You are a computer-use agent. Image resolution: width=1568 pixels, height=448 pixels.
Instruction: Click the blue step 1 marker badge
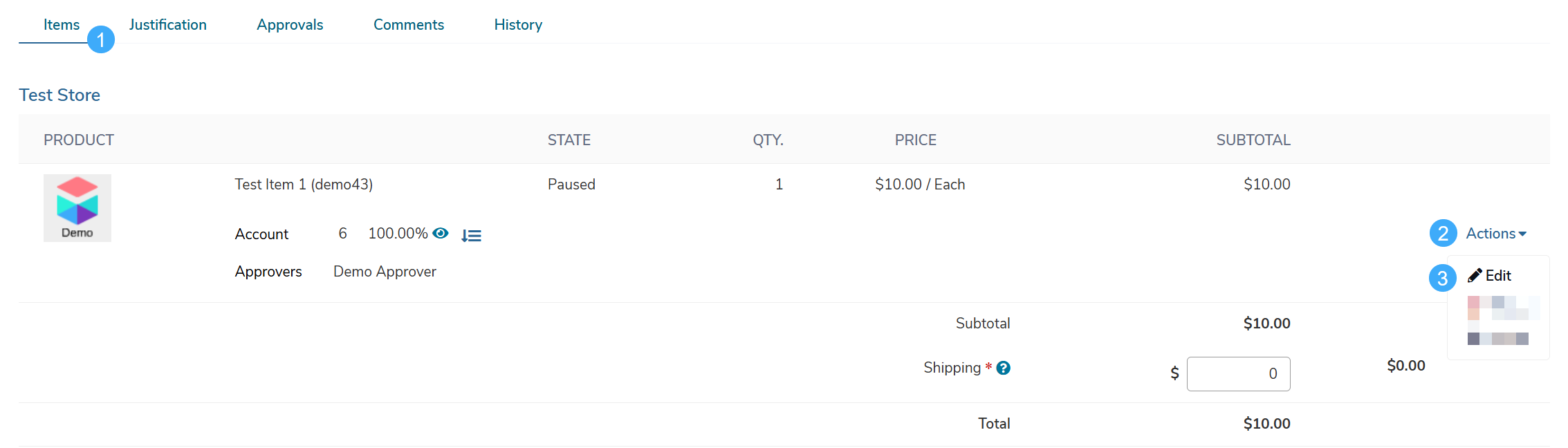pos(101,39)
